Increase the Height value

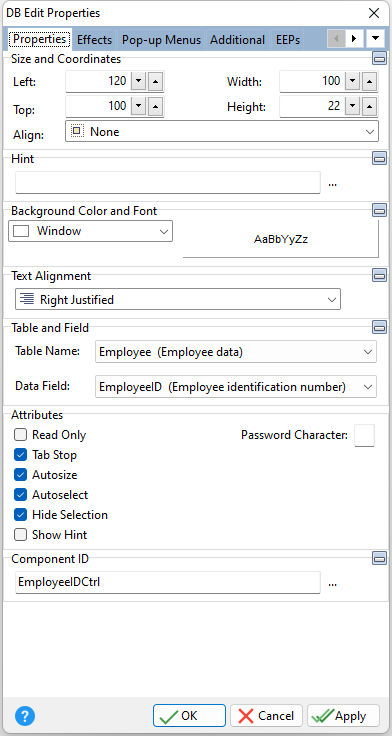click(x=370, y=107)
